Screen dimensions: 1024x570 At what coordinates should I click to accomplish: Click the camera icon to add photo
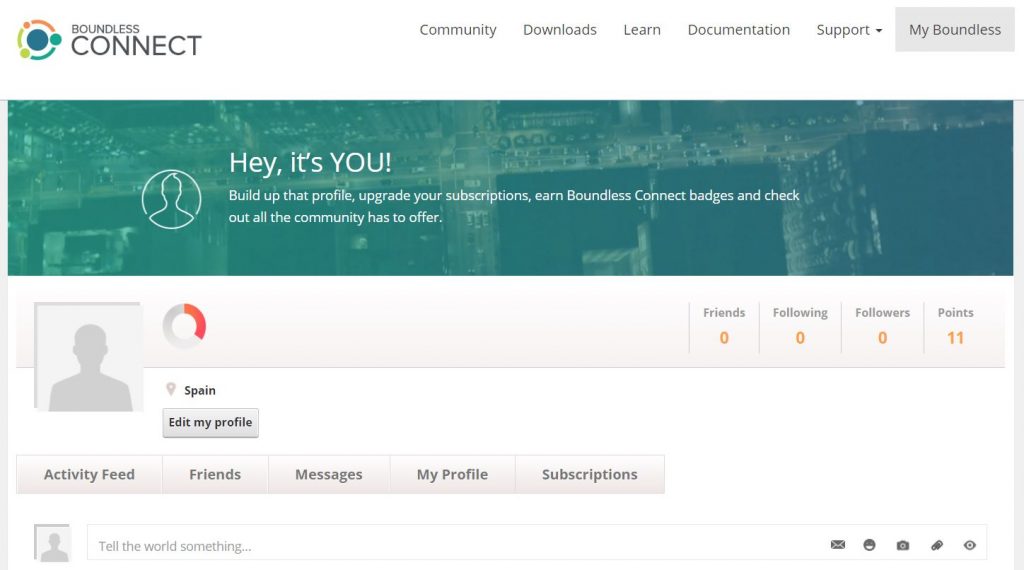click(903, 545)
